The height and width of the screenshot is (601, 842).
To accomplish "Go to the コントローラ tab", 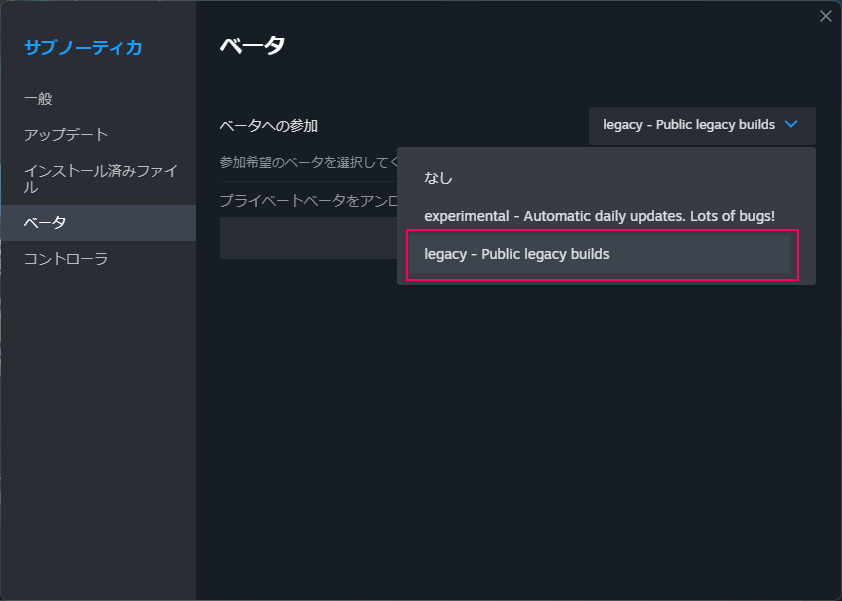I will coord(98,259).
